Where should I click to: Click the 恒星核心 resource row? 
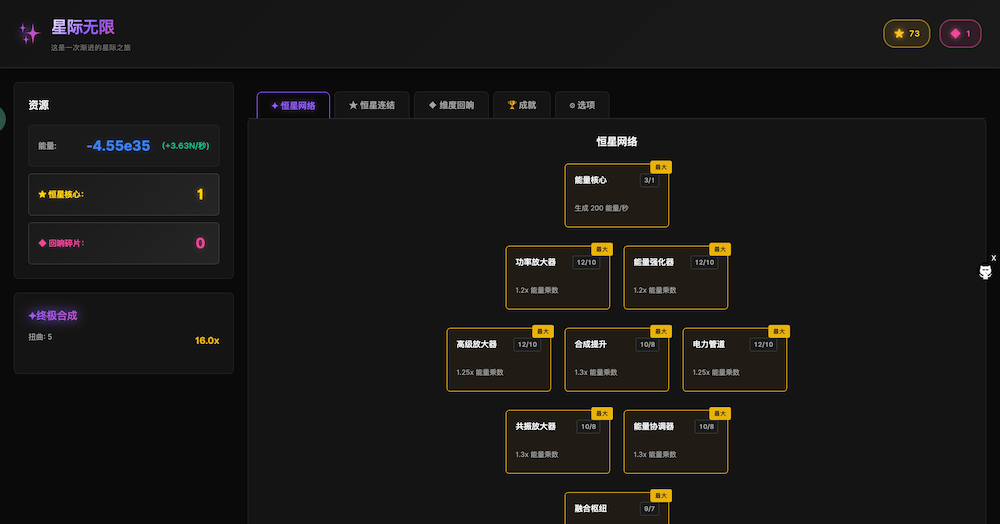click(123, 194)
